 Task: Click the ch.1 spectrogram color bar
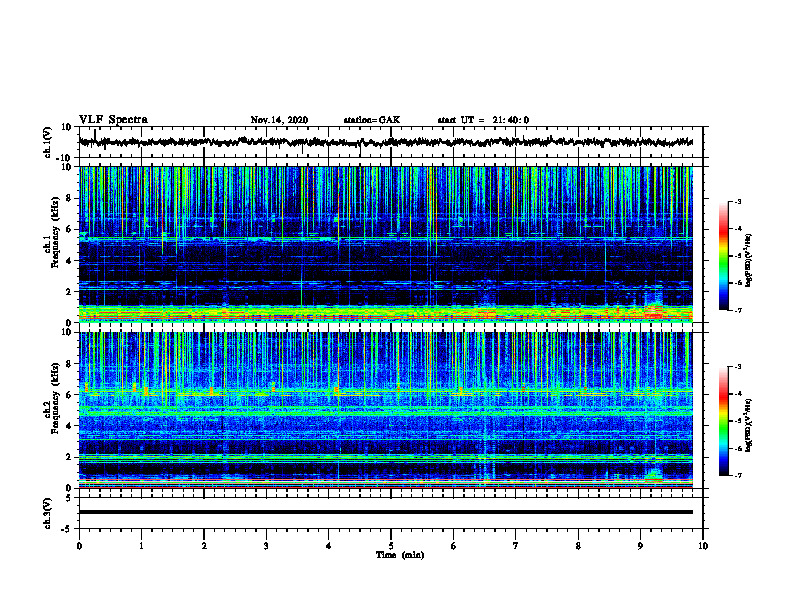[x=724, y=256]
